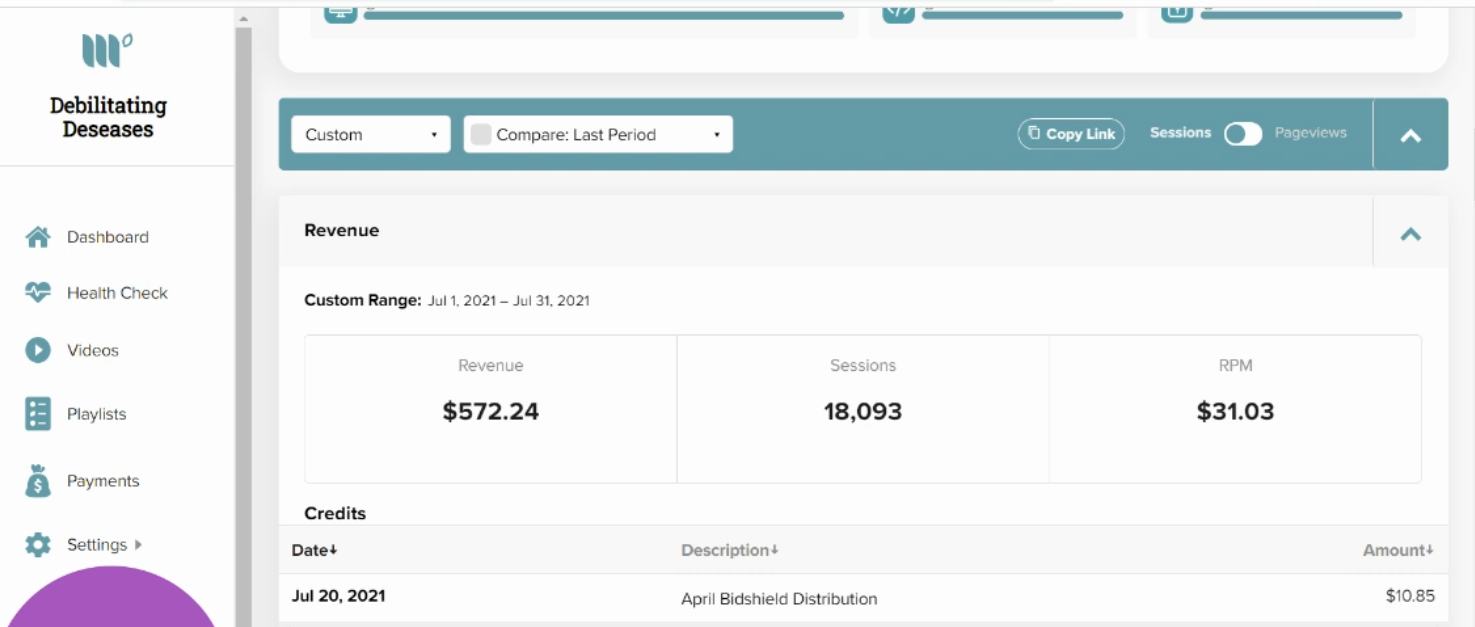
Task: Click the sidebar vertical scrollbar
Action: tap(243, 327)
